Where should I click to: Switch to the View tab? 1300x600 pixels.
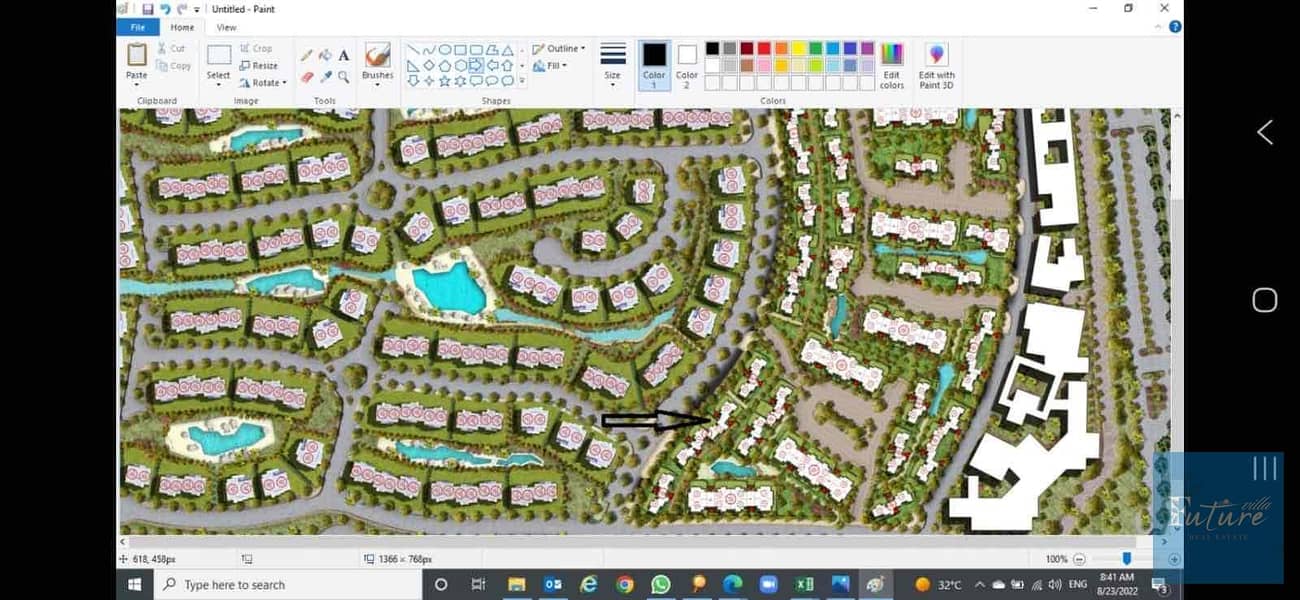tap(227, 27)
